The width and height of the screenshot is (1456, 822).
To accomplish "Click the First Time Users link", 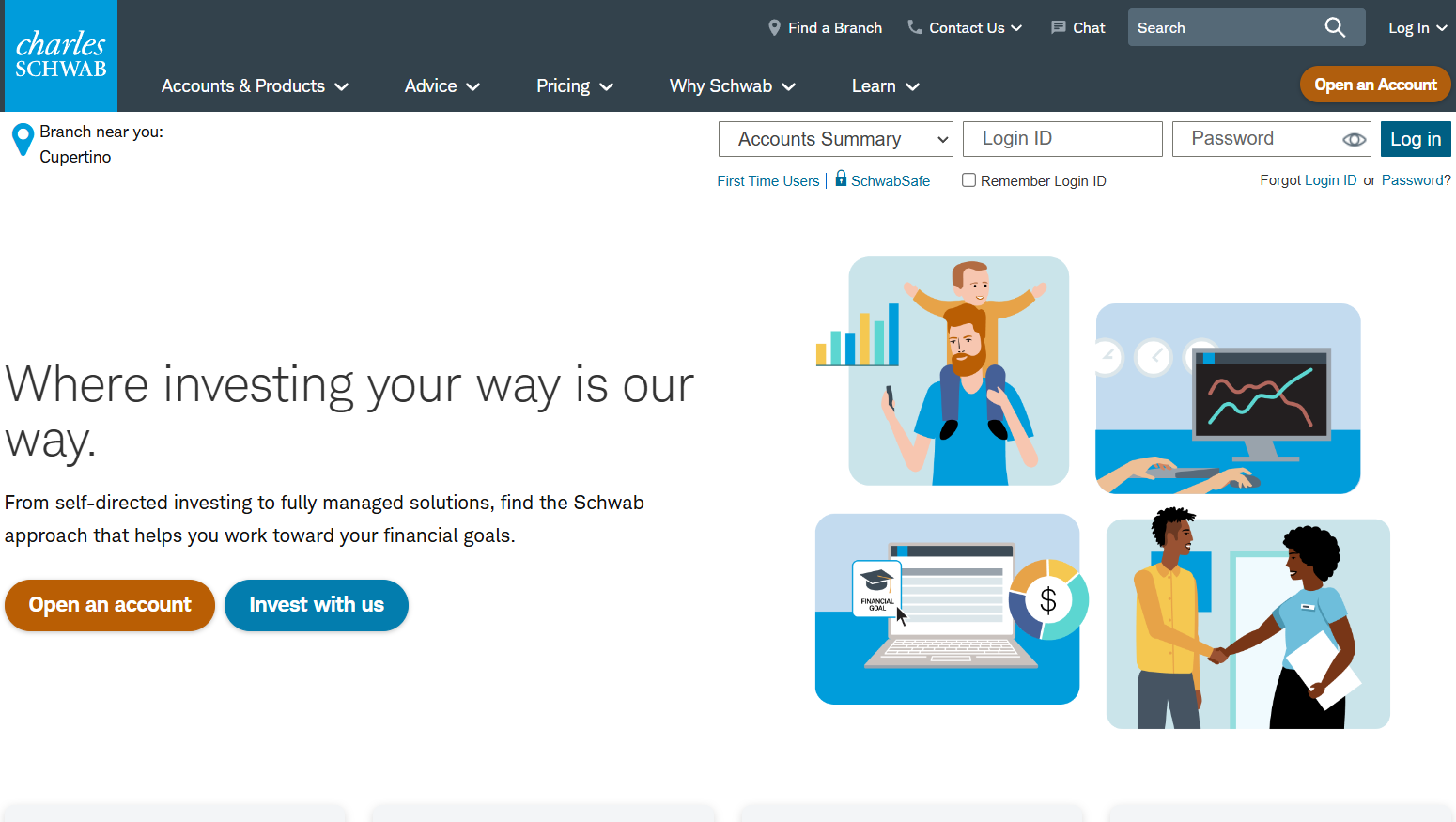I will pos(767,181).
